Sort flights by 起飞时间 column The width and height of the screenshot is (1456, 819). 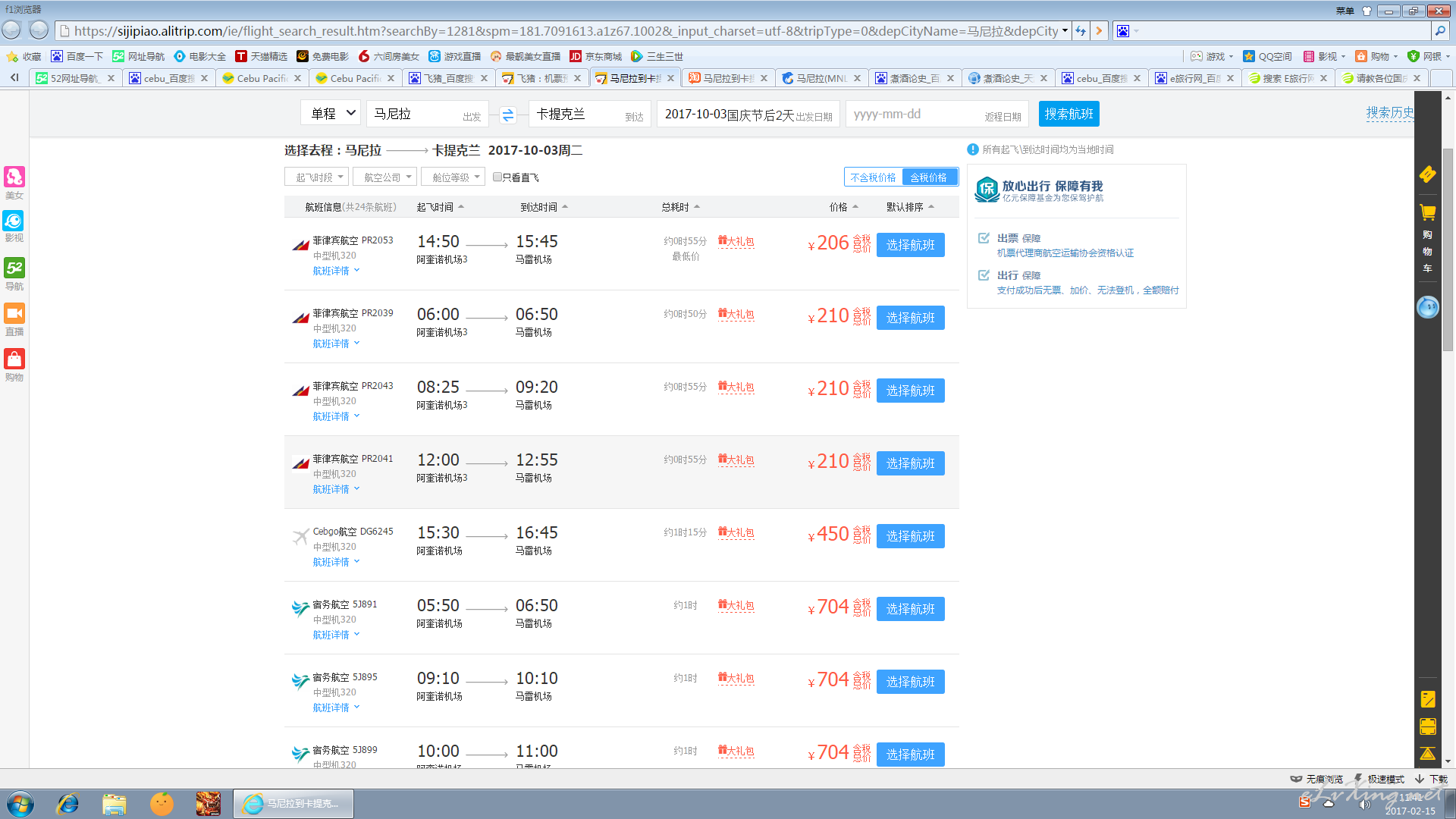pos(440,207)
